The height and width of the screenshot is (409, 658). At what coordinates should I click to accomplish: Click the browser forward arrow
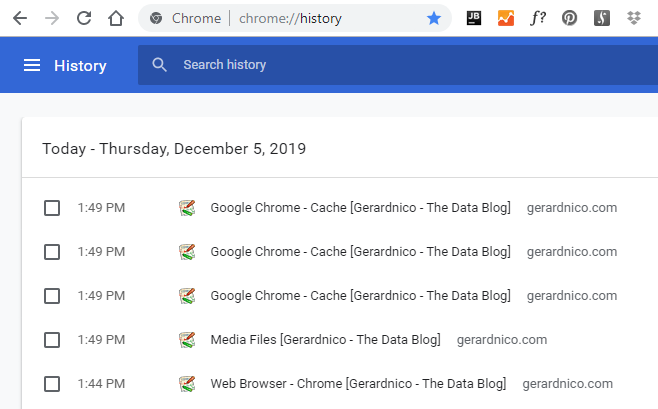click(52, 18)
